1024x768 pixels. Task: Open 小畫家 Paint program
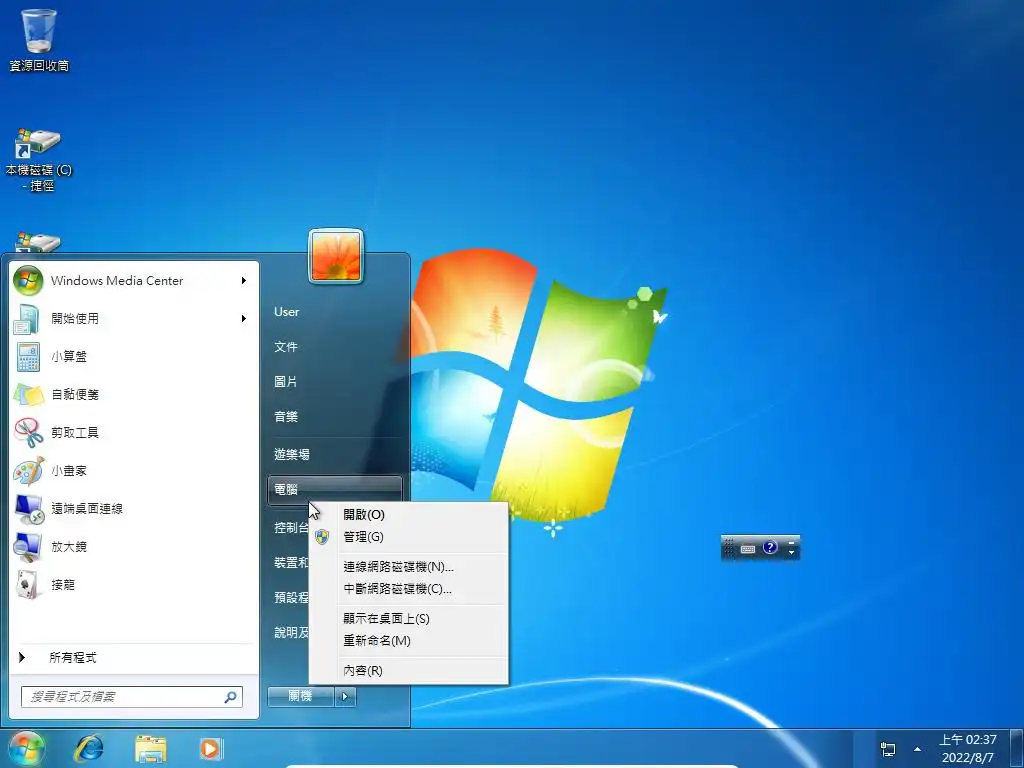(134, 470)
